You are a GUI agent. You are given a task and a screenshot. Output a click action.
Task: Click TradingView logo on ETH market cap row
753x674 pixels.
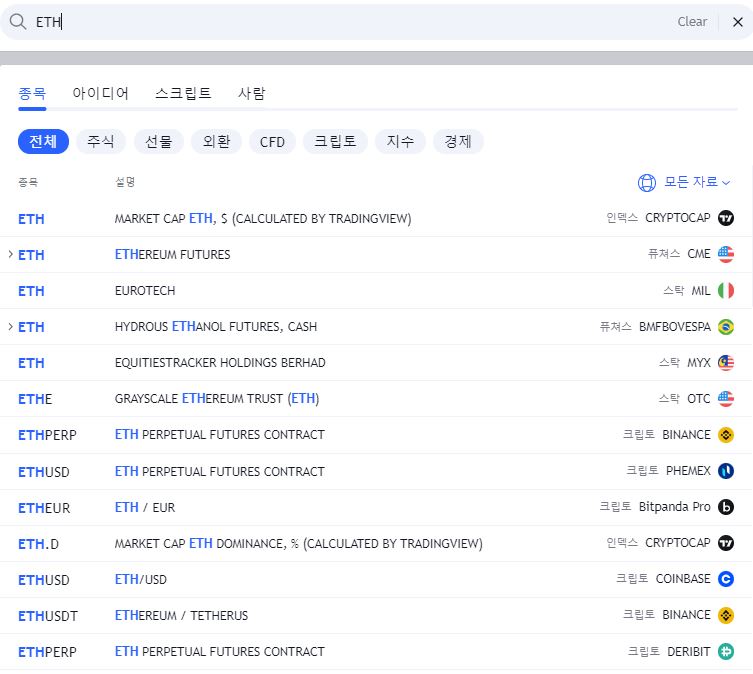(726, 218)
